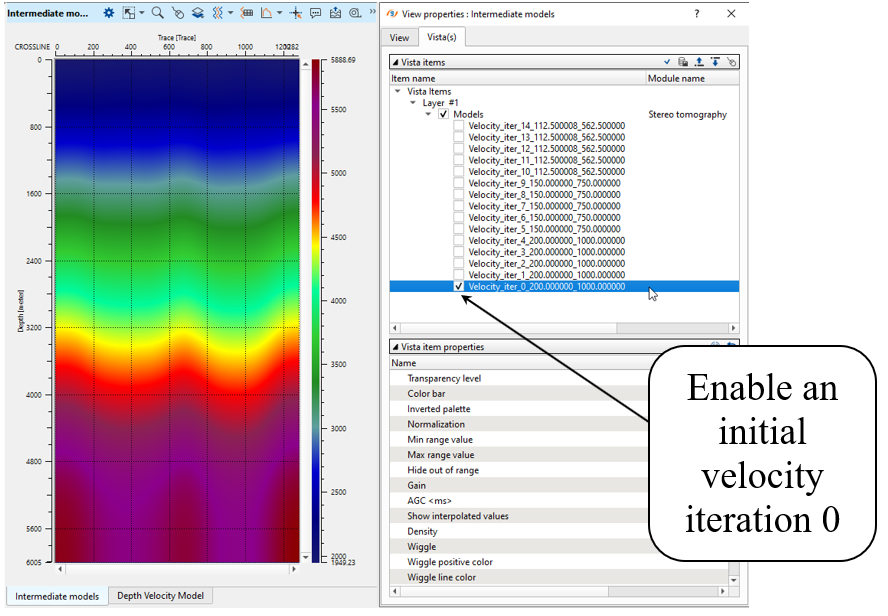Select the magnifier zoom tool
Viewport: 888px width, 616px height.
click(x=158, y=14)
